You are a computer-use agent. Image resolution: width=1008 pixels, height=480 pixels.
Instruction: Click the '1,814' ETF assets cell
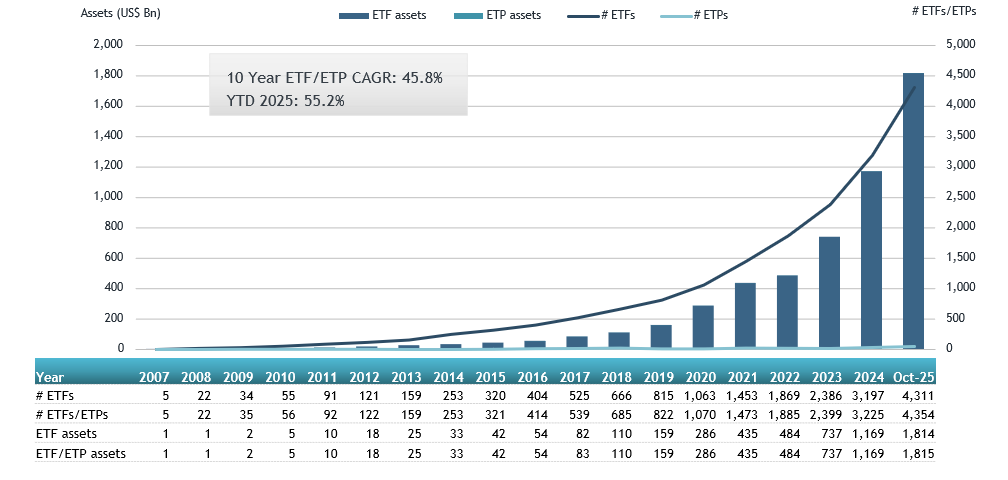pos(921,434)
